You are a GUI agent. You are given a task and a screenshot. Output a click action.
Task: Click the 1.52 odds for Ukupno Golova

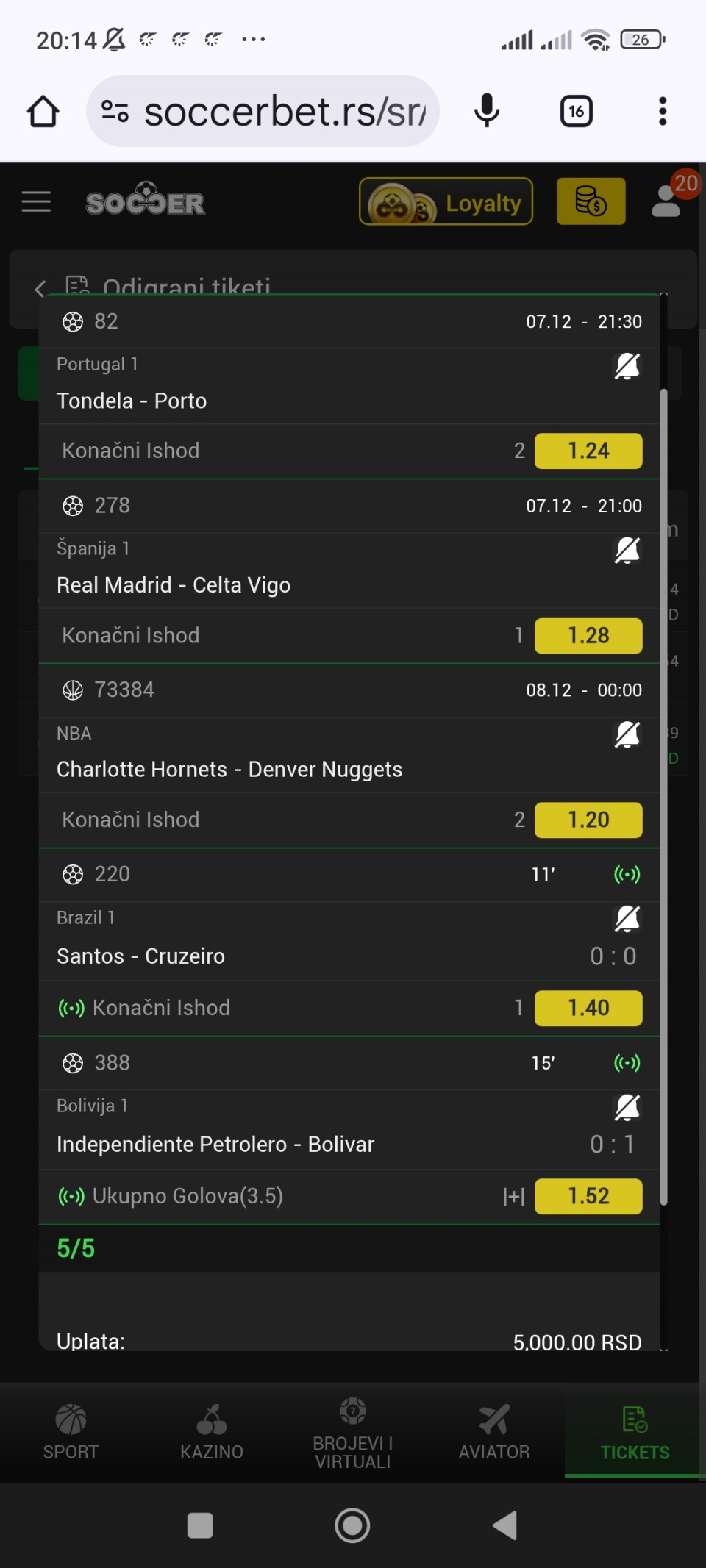pyautogui.click(x=588, y=1196)
